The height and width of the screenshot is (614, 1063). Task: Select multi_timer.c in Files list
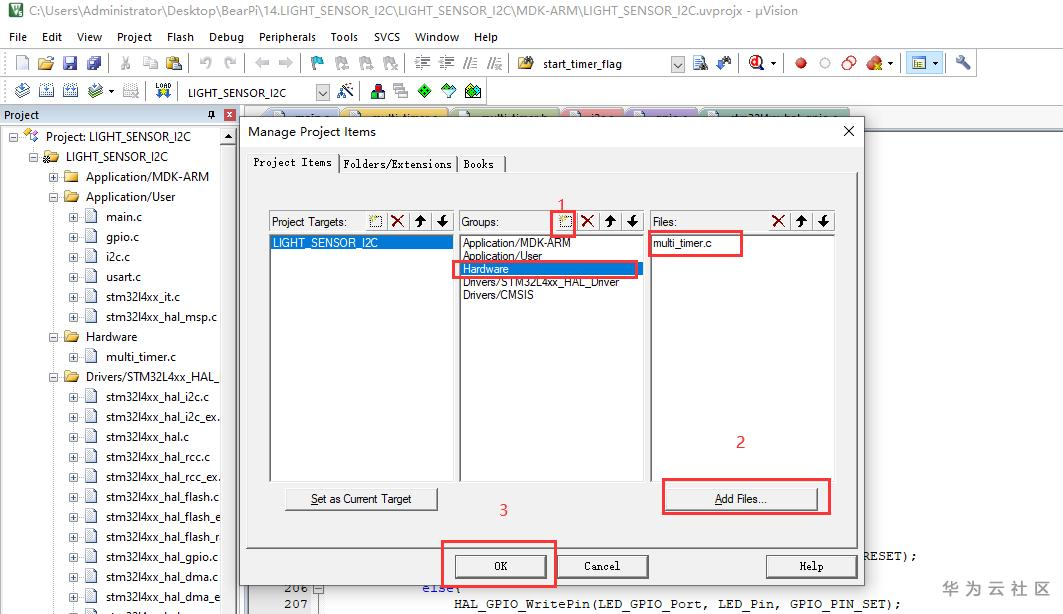click(682, 243)
